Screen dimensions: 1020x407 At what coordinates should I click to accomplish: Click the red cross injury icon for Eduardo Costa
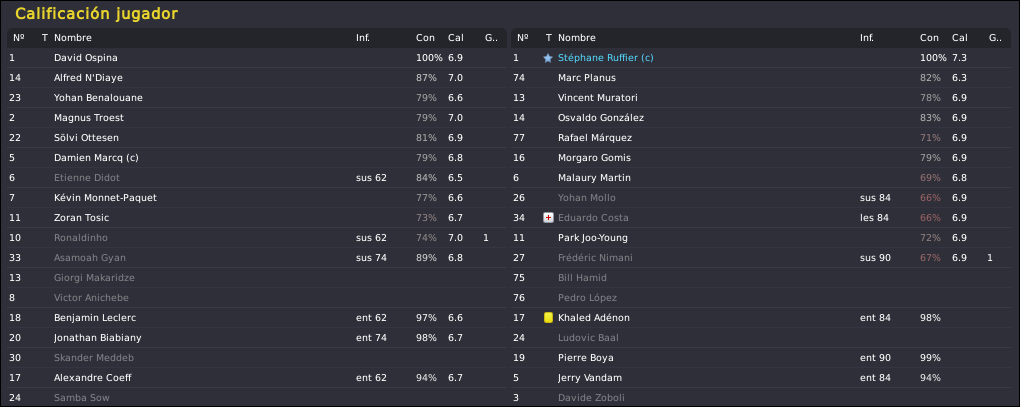coord(548,218)
